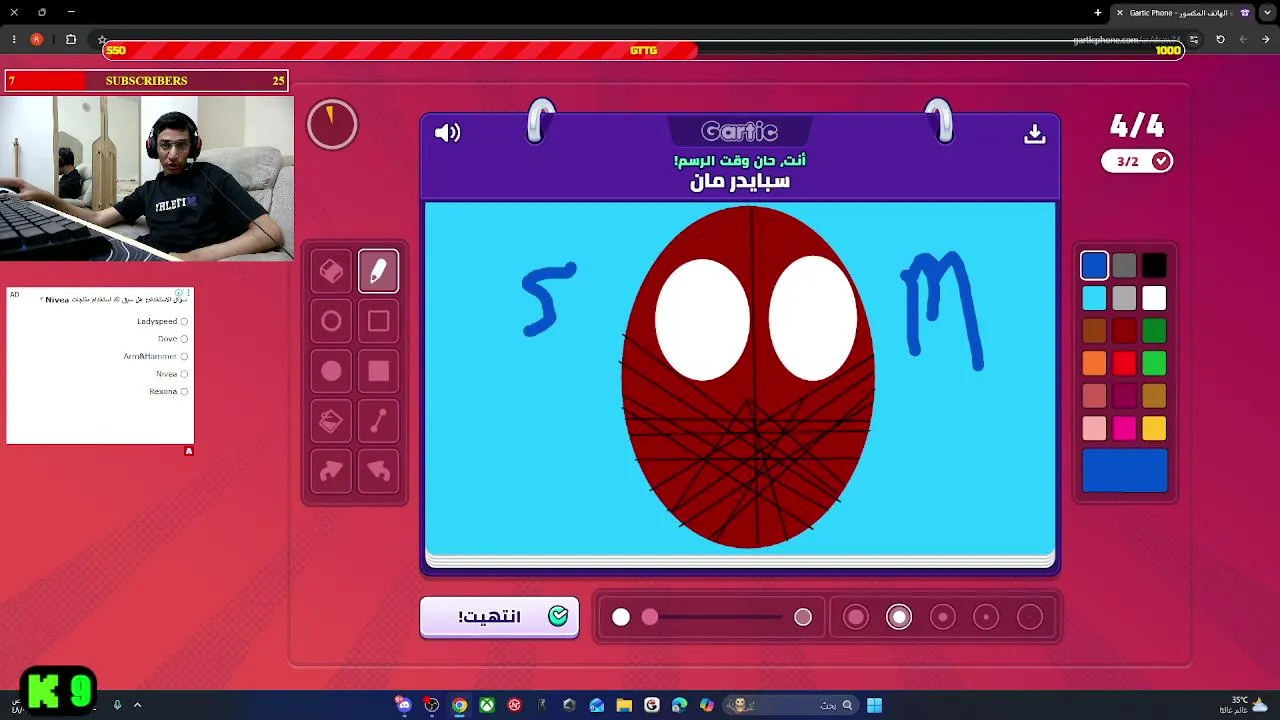
Task: Open the Chrome three-dot menu
Action: point(14,39)
